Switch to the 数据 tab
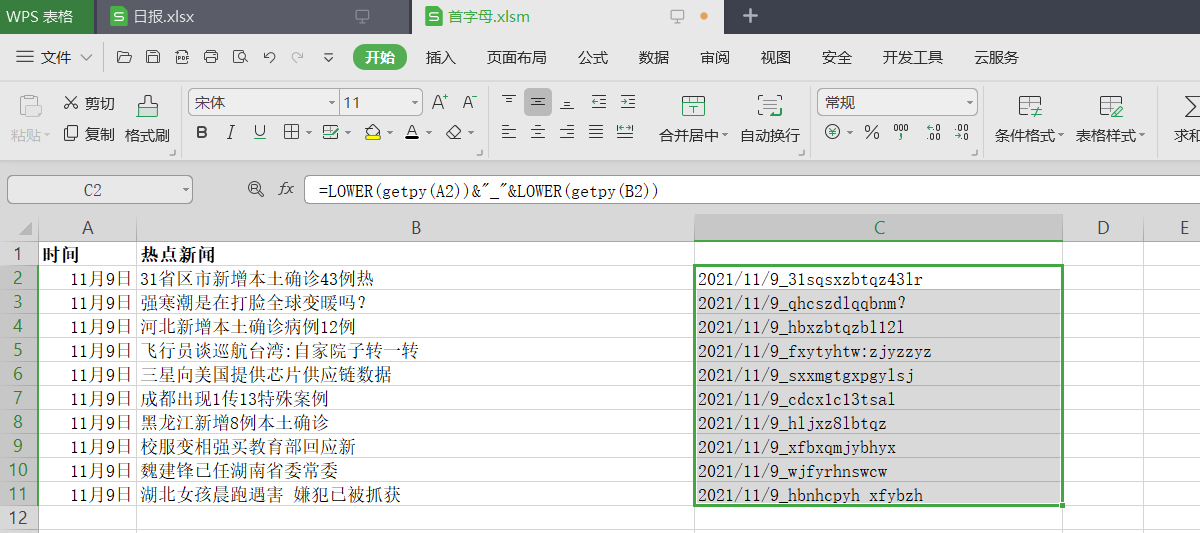The width and height of the screenshot is (1200, 533). [x=654, y=58]
